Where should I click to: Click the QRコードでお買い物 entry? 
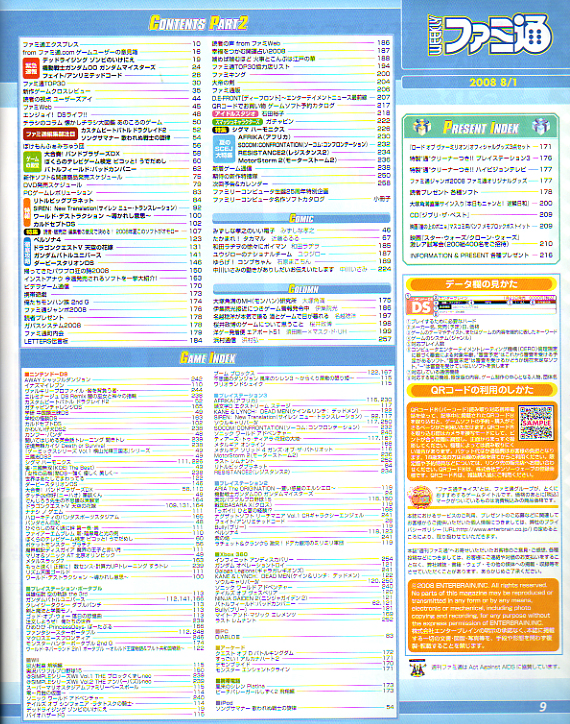click(301, 106)
